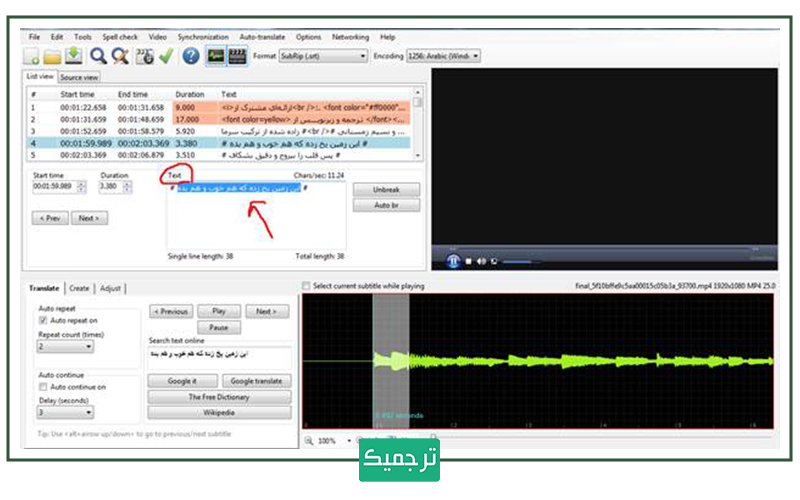The width and height of the screenshot is (800, 500).
Task: Click Start time spinner arrows
Action: pos(82,187)
